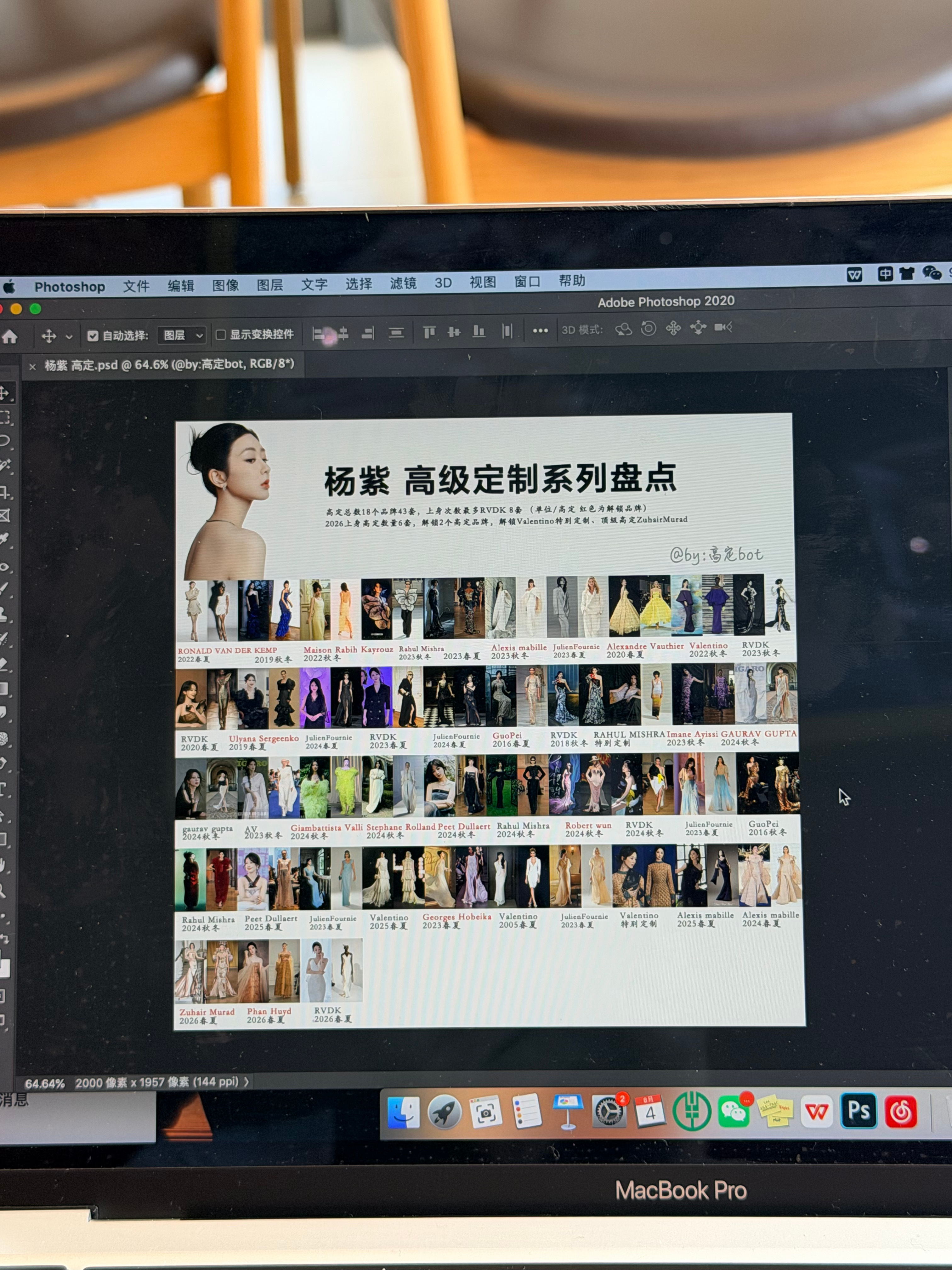Select the Rectangular Marquee tool
The width and height of the screenshot is (952, 1270).
click(x=5, y=417)
